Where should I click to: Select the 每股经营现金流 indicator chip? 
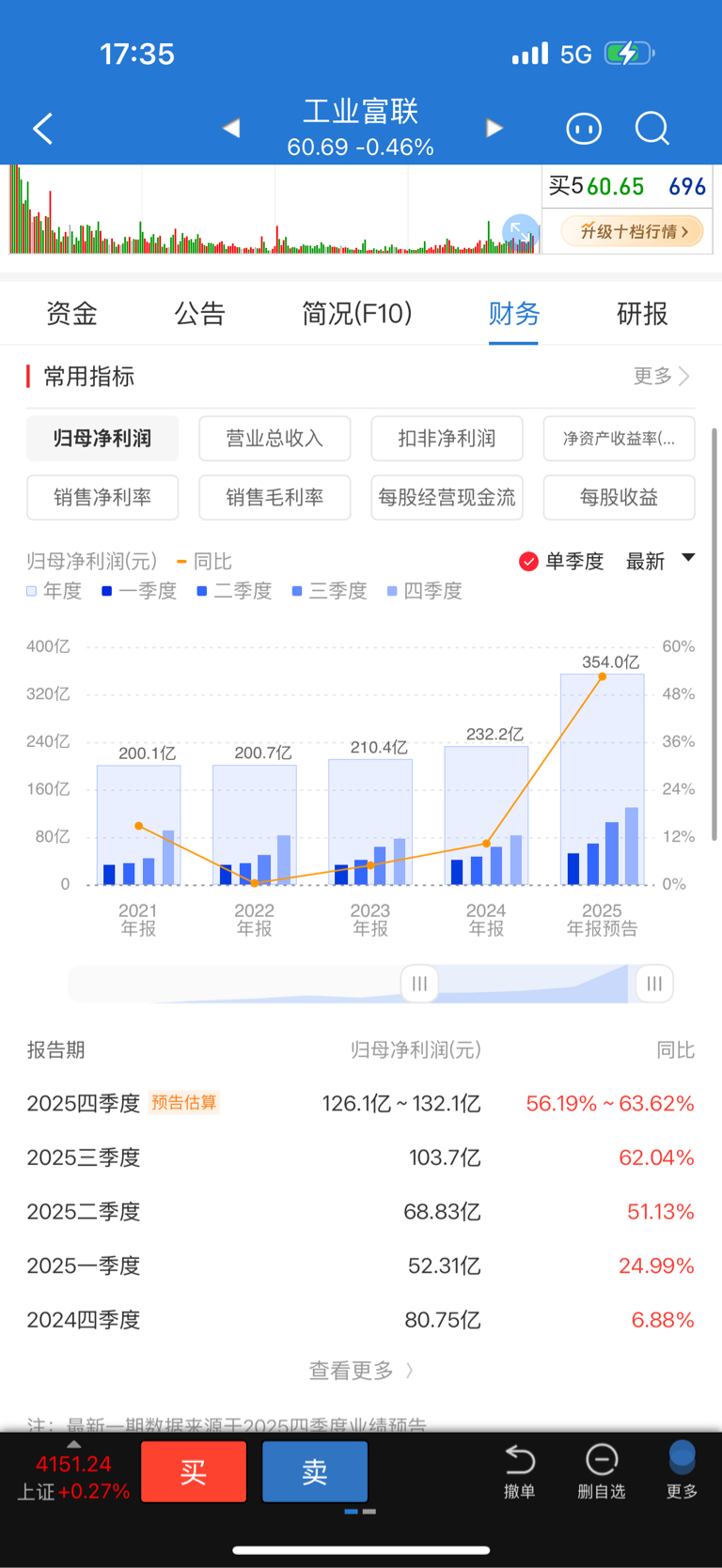[x=447, y=497]
